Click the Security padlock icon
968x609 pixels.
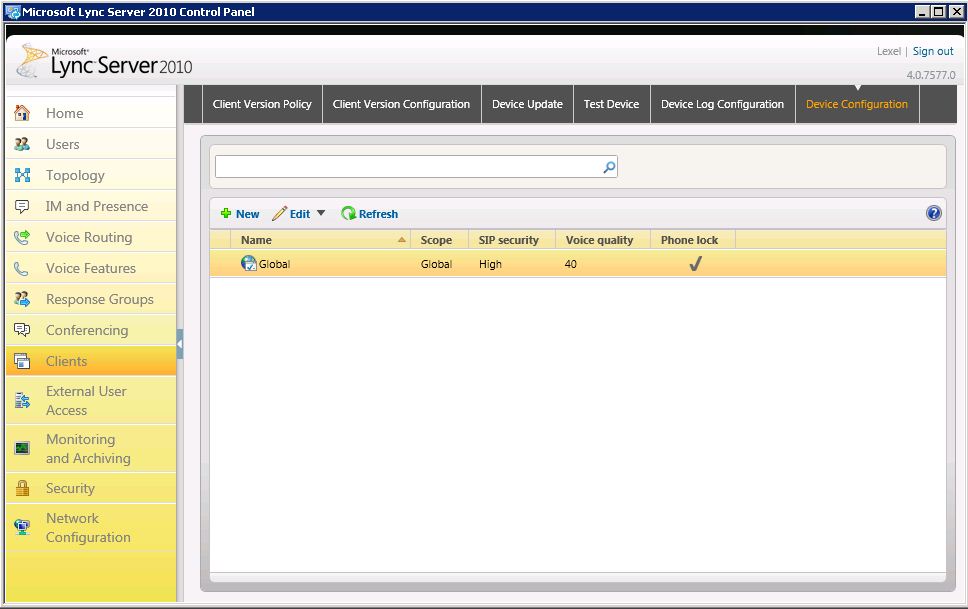pos(22,488)
